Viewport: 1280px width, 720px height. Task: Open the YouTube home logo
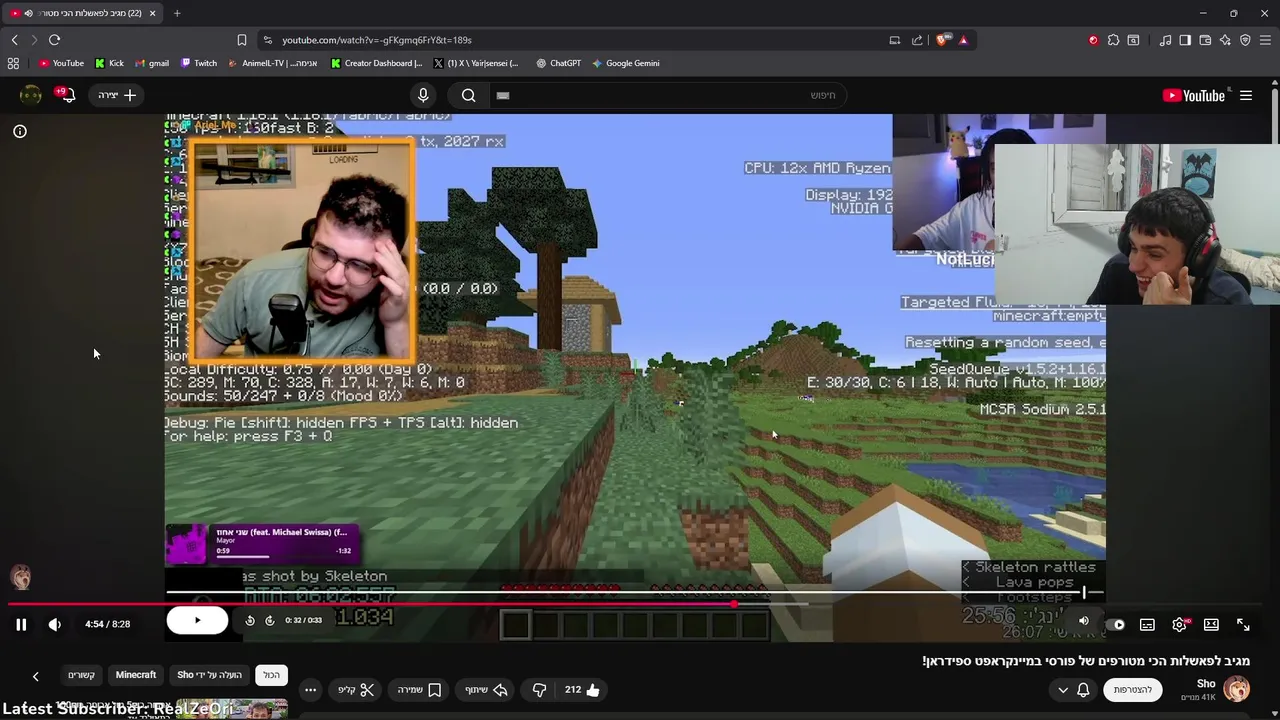click(x=1194, y=95)
